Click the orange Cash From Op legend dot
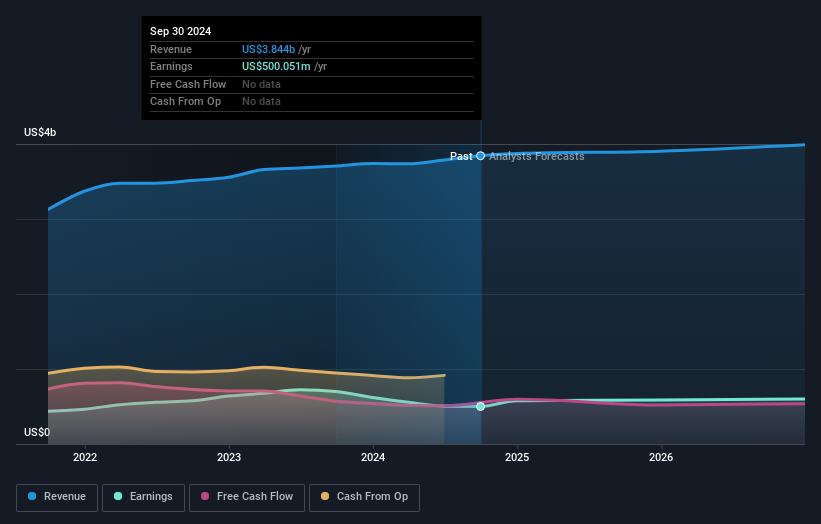The height and width of the screenshot is (524, 821). pyautogui.click(x=325, y=496)
